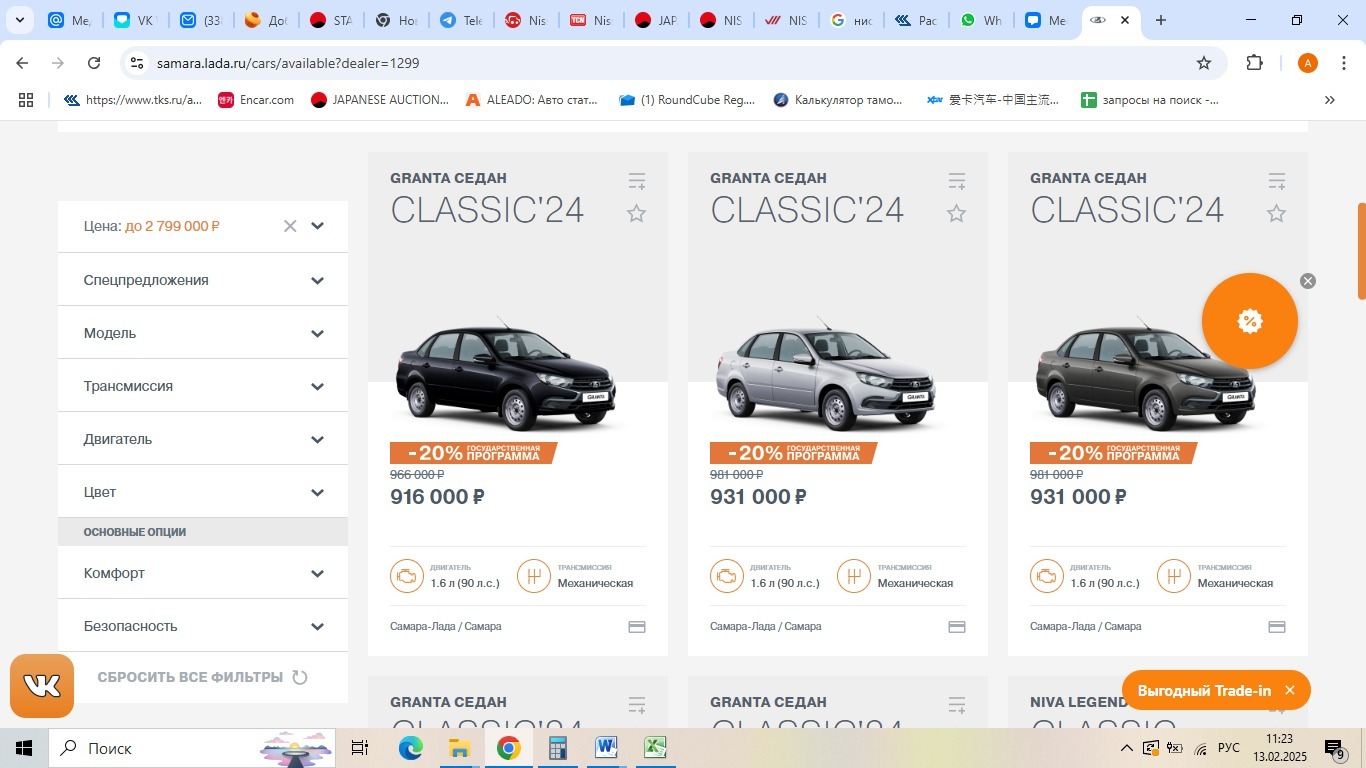The width and height of the screenshot is (1366, 768).
Task: Switch to the STA browser tab
Action: click(331, 20)
